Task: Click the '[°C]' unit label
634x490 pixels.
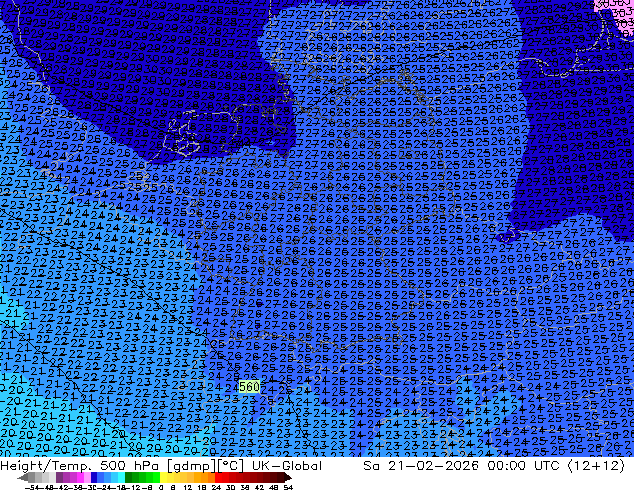Action: (x=231, y=466)
